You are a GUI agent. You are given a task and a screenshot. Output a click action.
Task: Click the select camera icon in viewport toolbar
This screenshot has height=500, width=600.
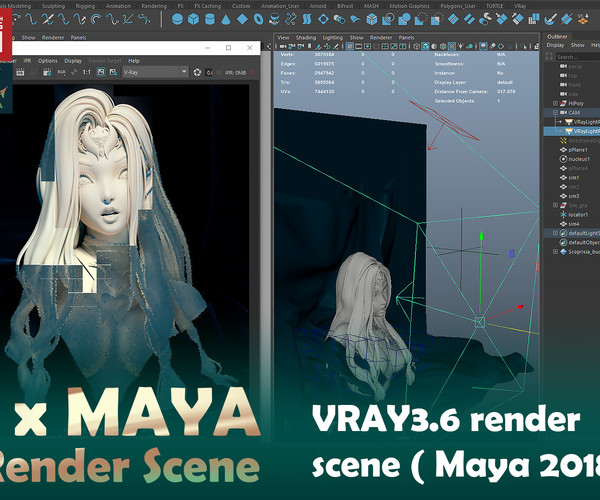pos(283,46)
